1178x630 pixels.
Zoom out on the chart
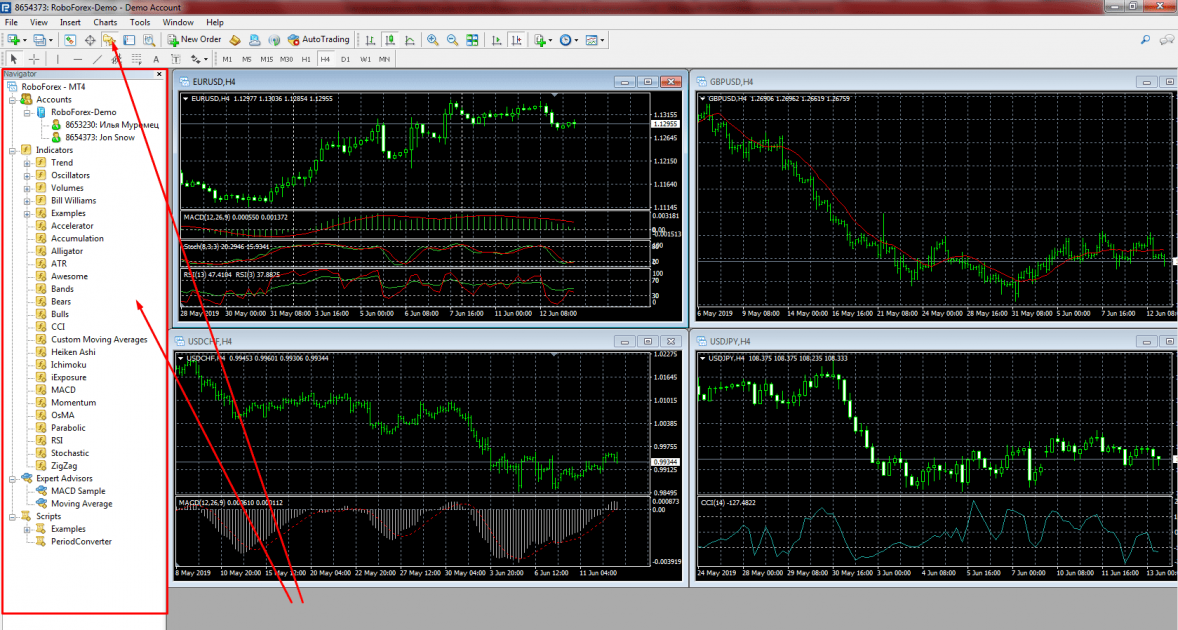click(x=452, y=40)
